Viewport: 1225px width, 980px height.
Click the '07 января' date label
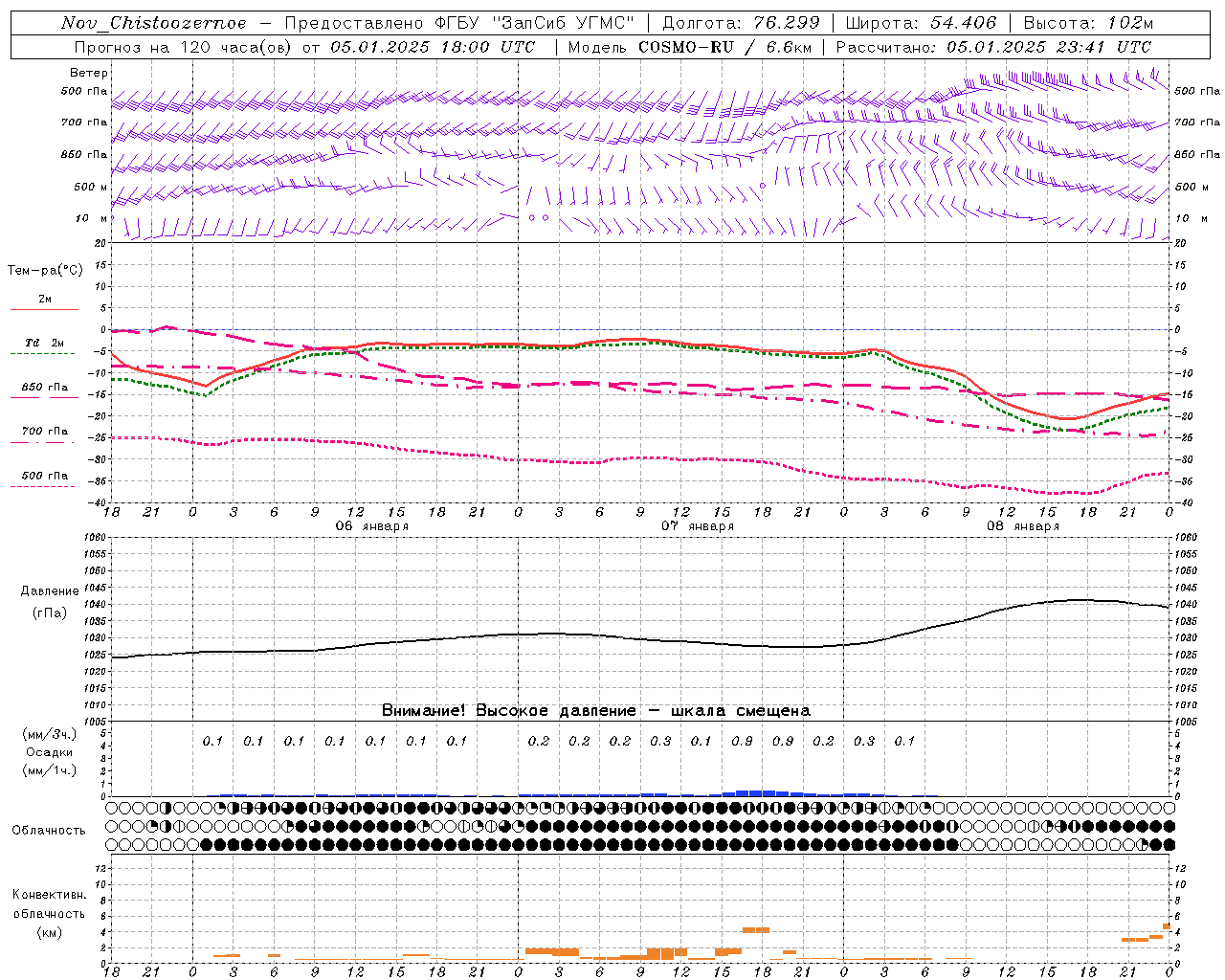point(698,526)
